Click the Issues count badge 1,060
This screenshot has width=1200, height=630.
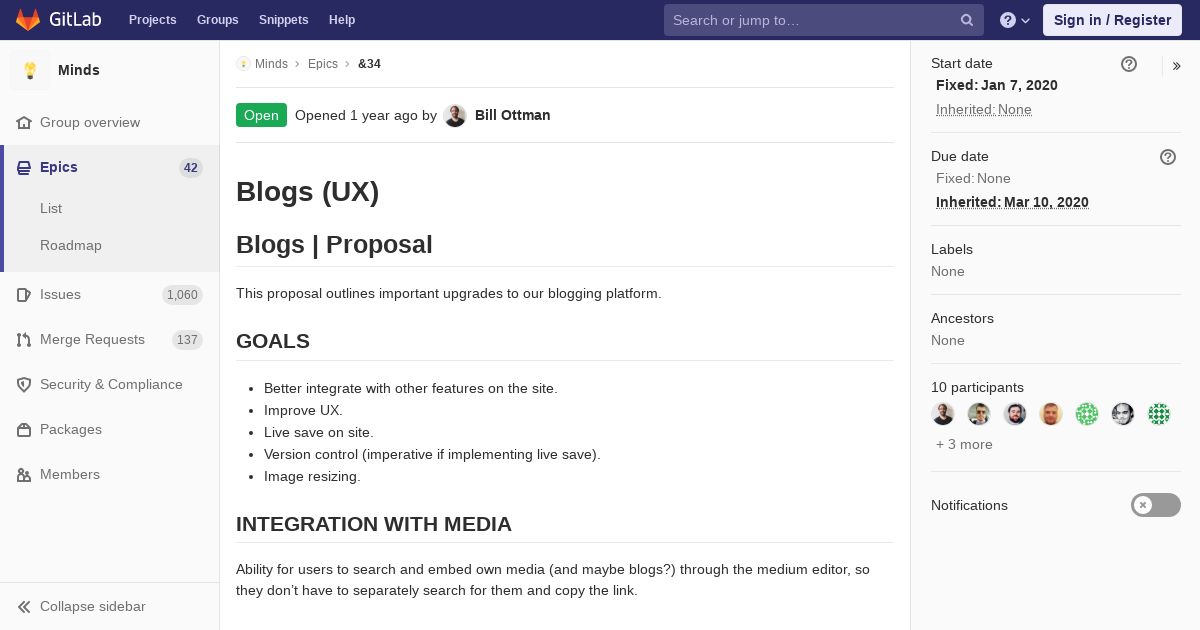(182, 295)
